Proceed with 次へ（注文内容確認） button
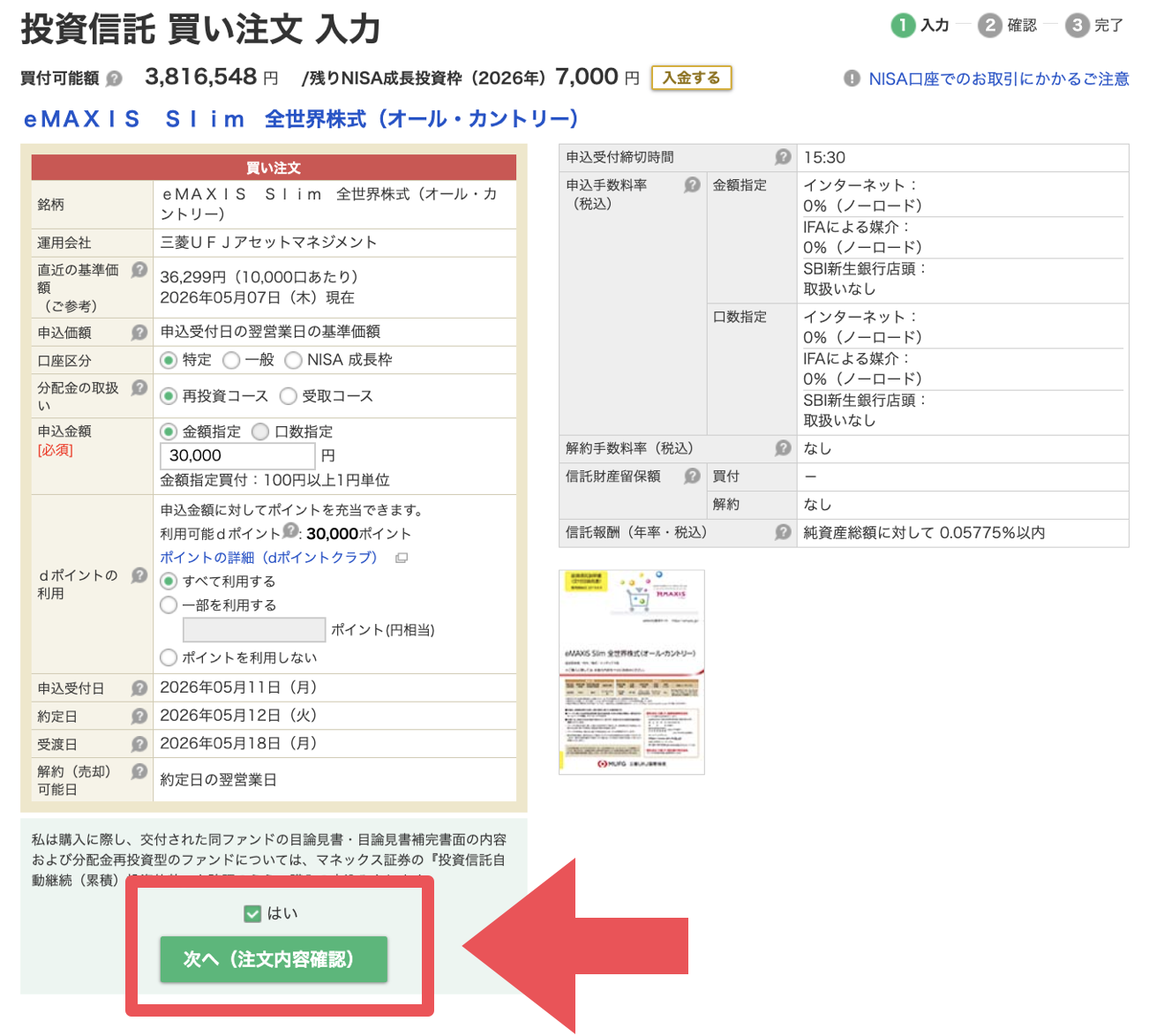Image resolution: width=1149 pixels, height=1036 pixels. pyautogui.click(x=274, y=959)
